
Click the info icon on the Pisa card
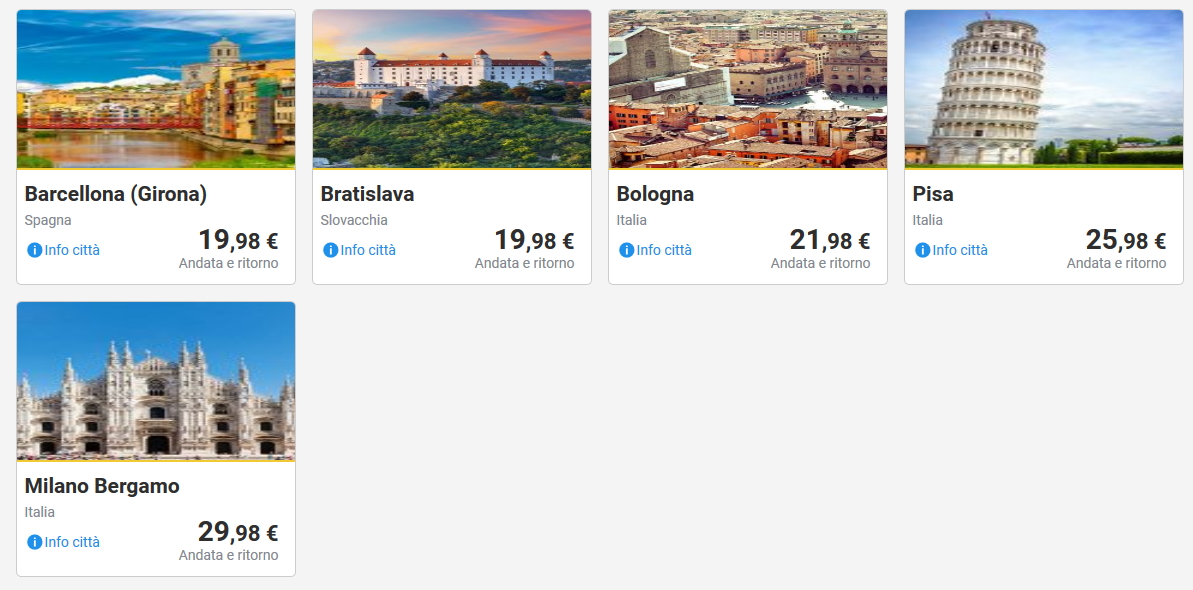(x=922, y=250)
